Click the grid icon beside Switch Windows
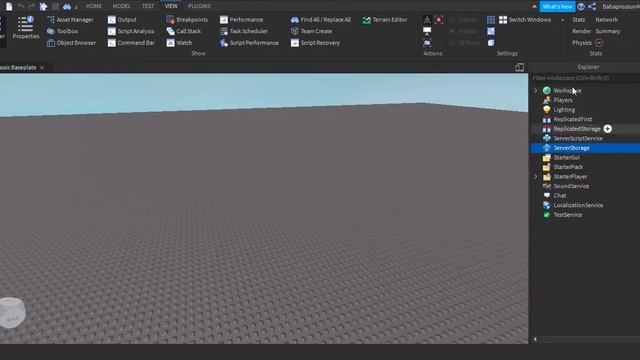This screenshot has width=640, height=360. point(491,20)
